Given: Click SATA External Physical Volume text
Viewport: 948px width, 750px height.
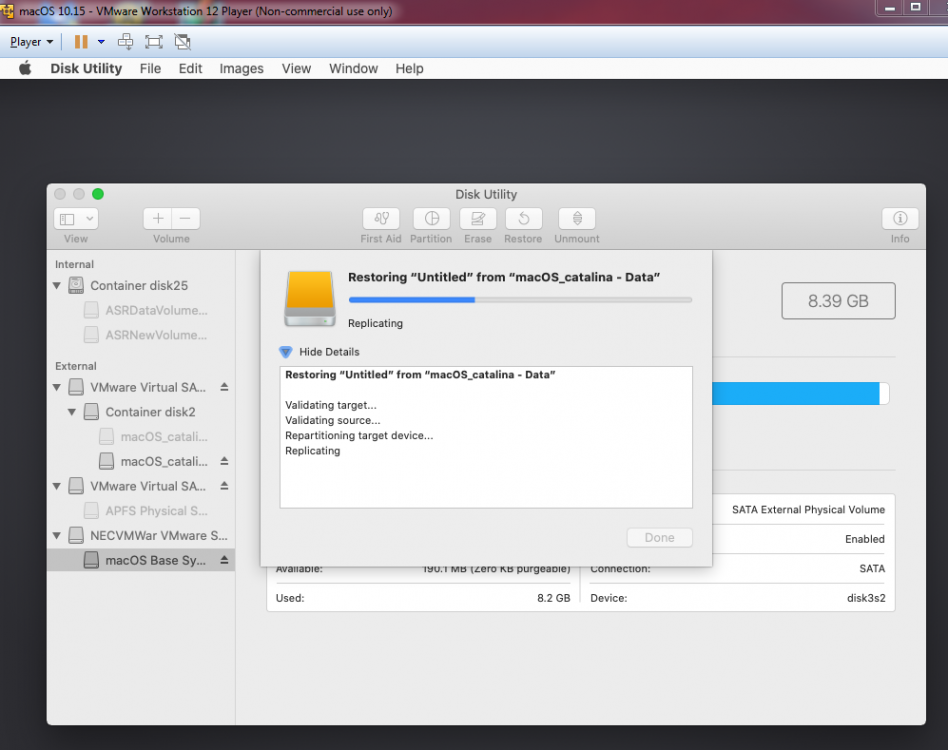Looking at the screenshot, I should 808,509.
